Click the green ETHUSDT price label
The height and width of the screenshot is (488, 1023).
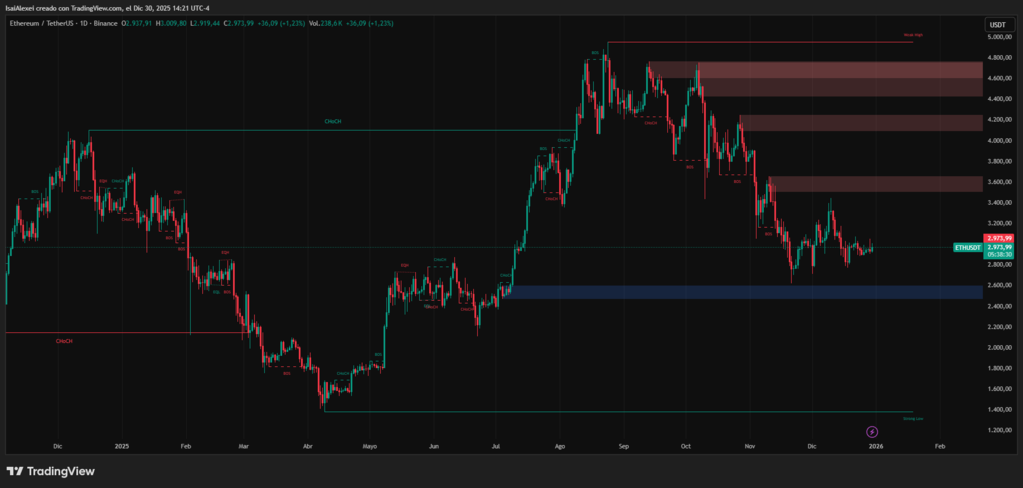(968, 247)
